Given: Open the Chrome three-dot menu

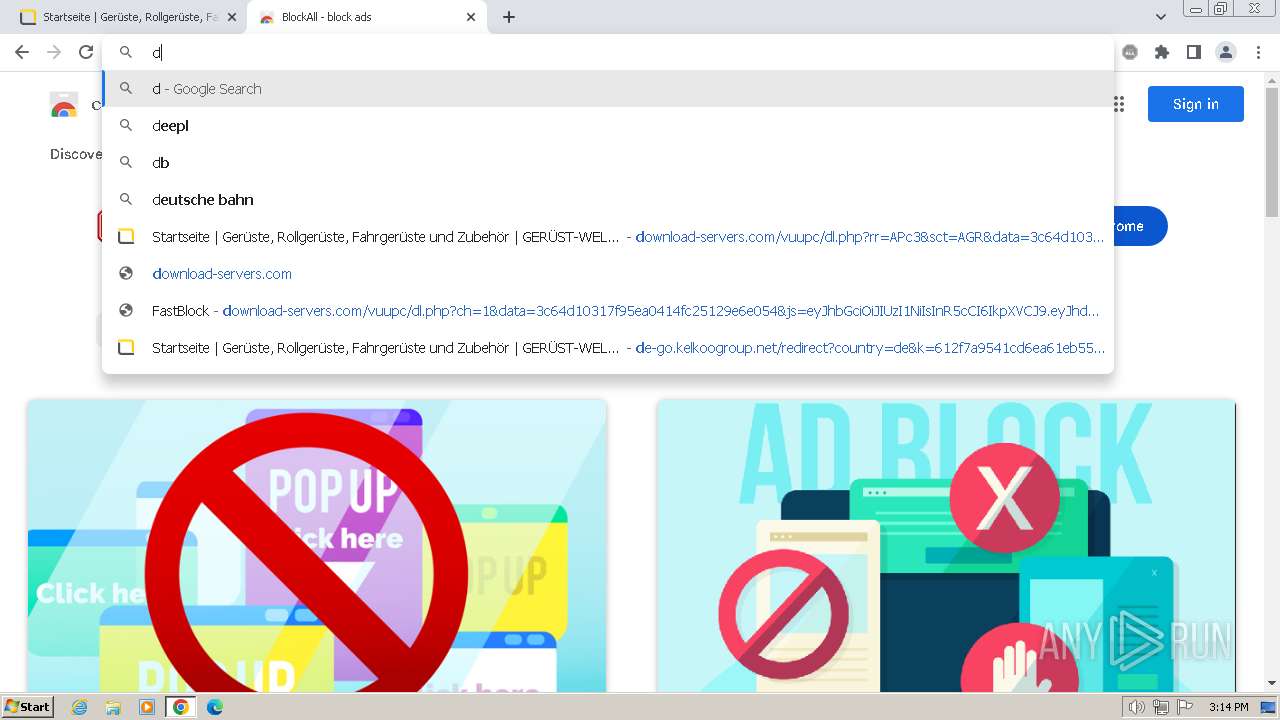Looking at the screenshot, I should [x=1258, y=52].
